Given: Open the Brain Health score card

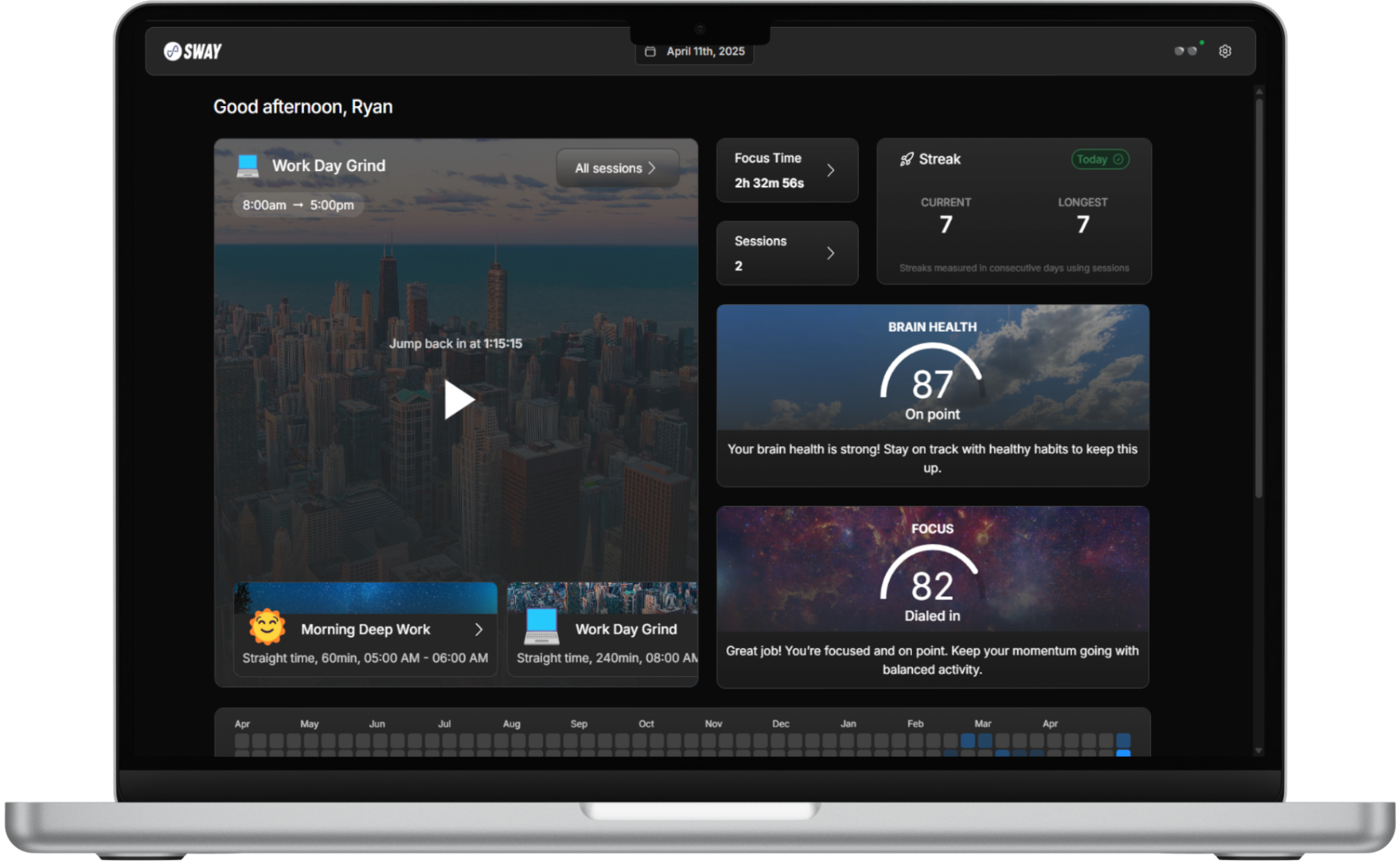Looking at the screenshot, I should 932,395.
